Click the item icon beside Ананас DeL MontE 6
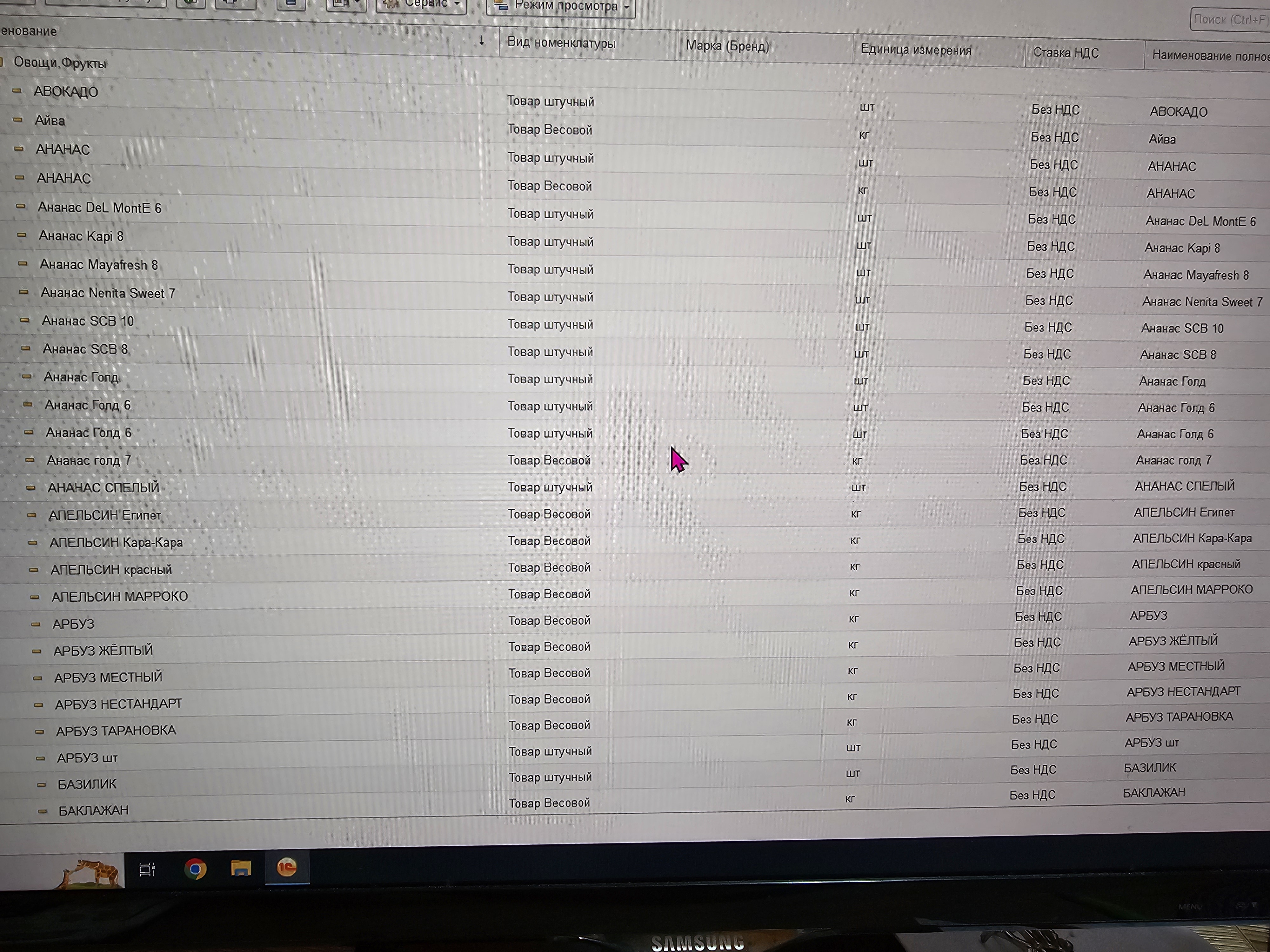 tap(21, 207)
